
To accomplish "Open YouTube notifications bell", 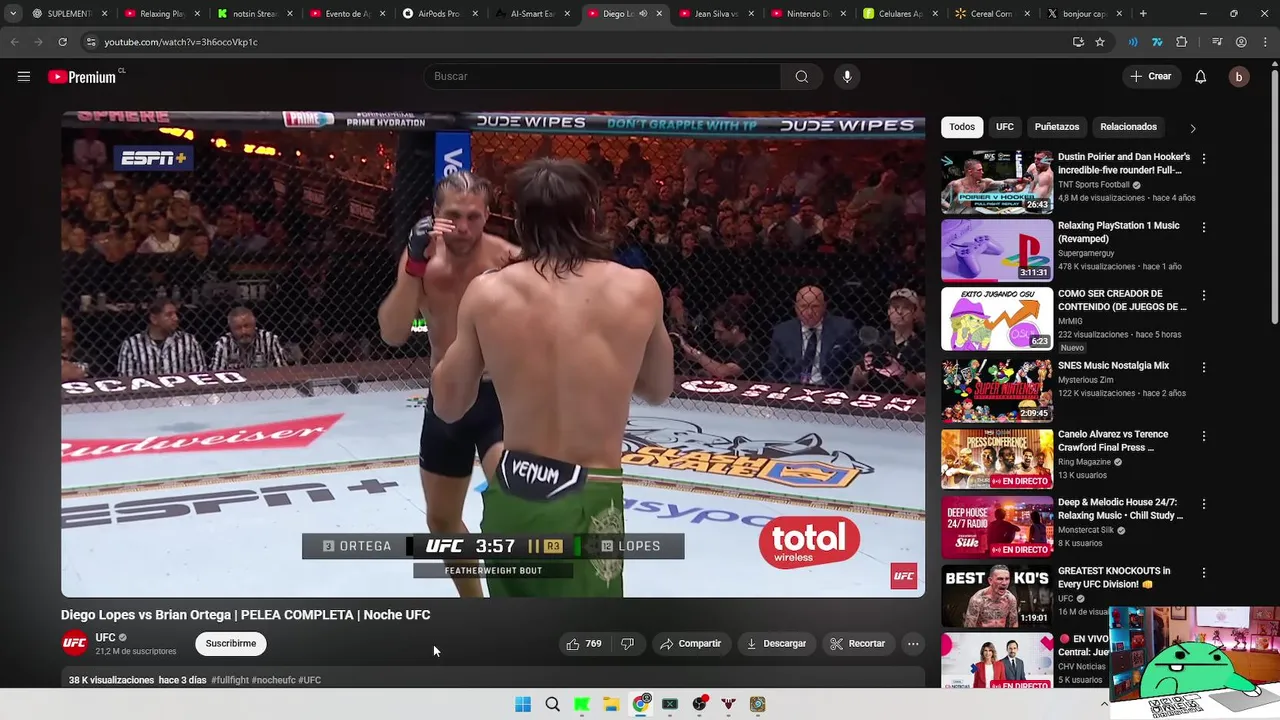I will [x=1200, y=77].
